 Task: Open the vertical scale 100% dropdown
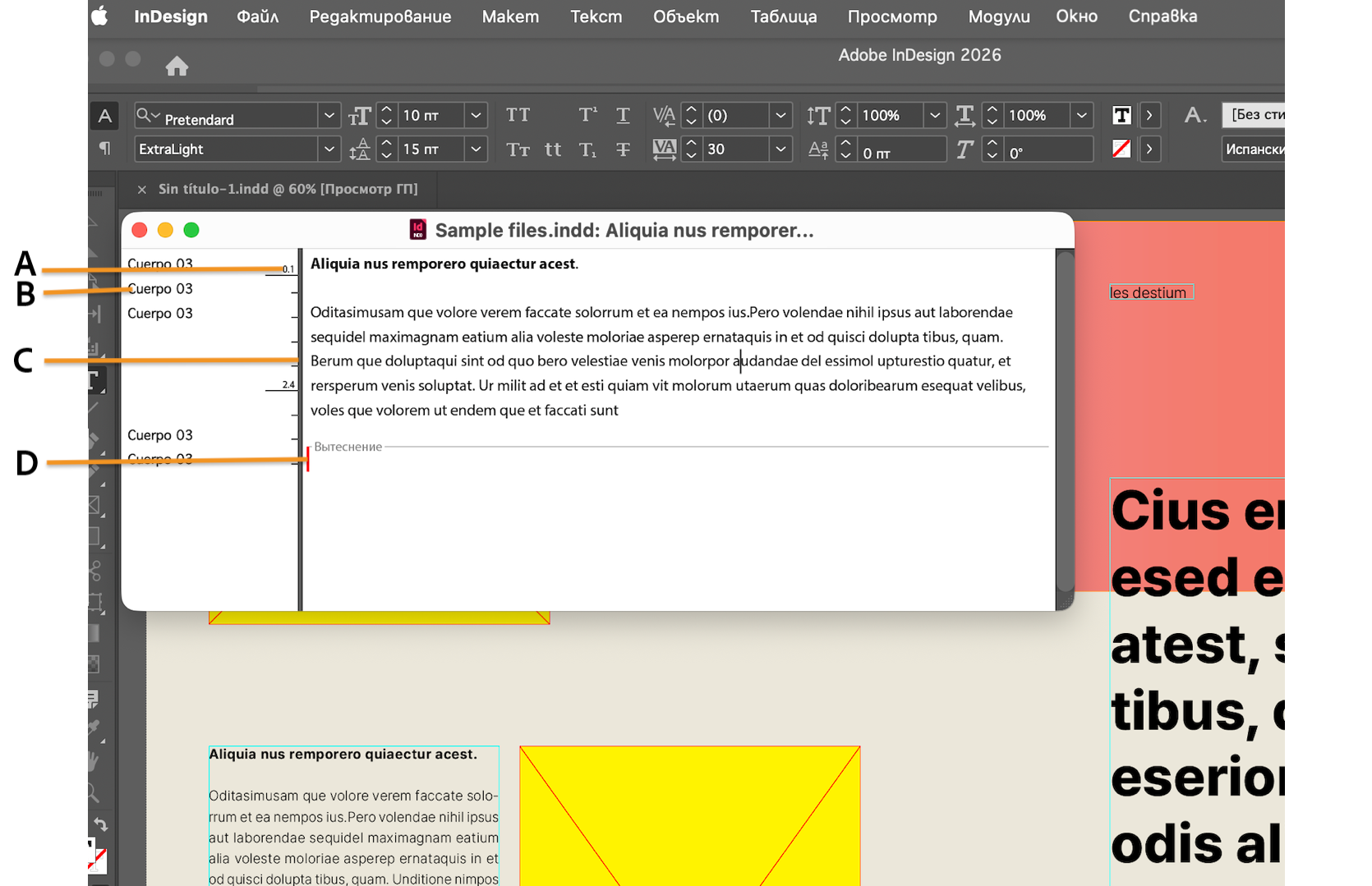[934, 116]
